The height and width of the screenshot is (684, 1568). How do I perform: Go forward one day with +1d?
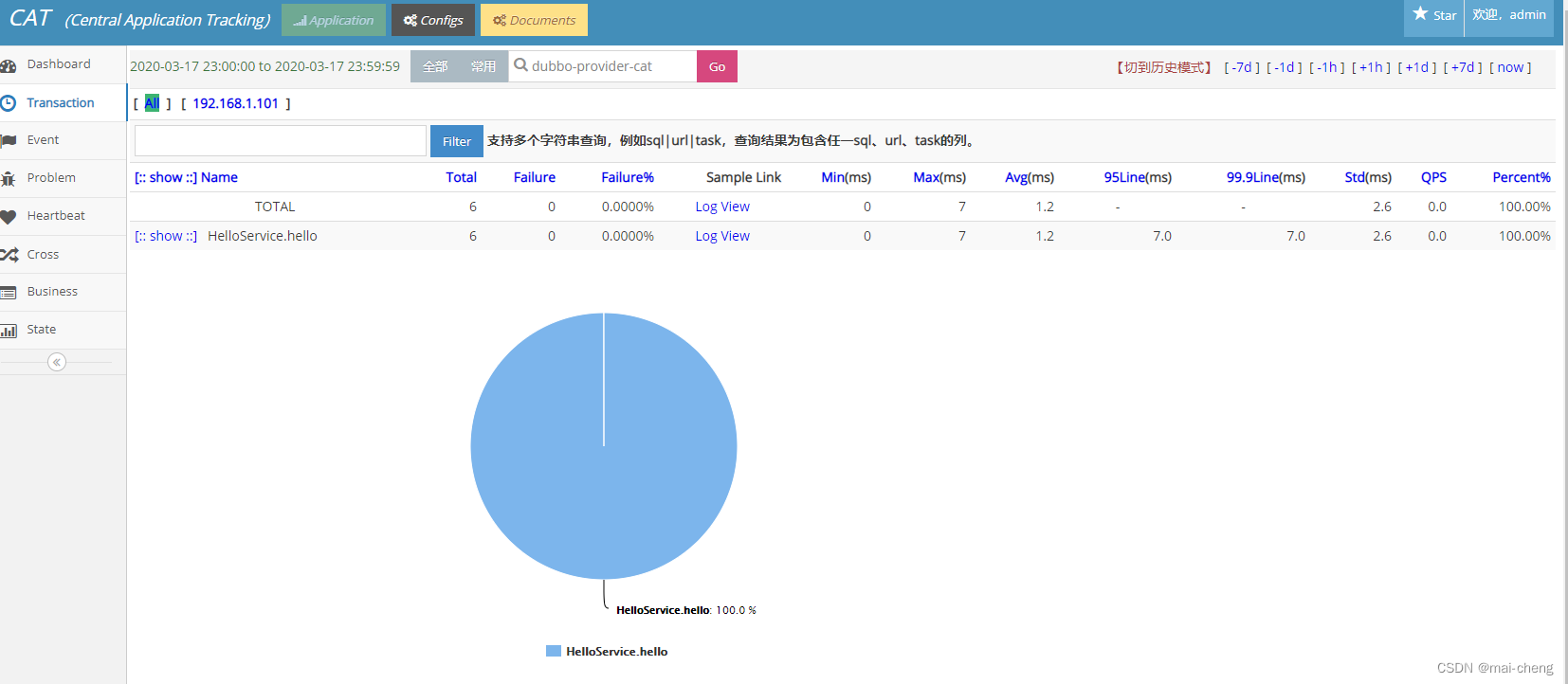point(1417,67)
